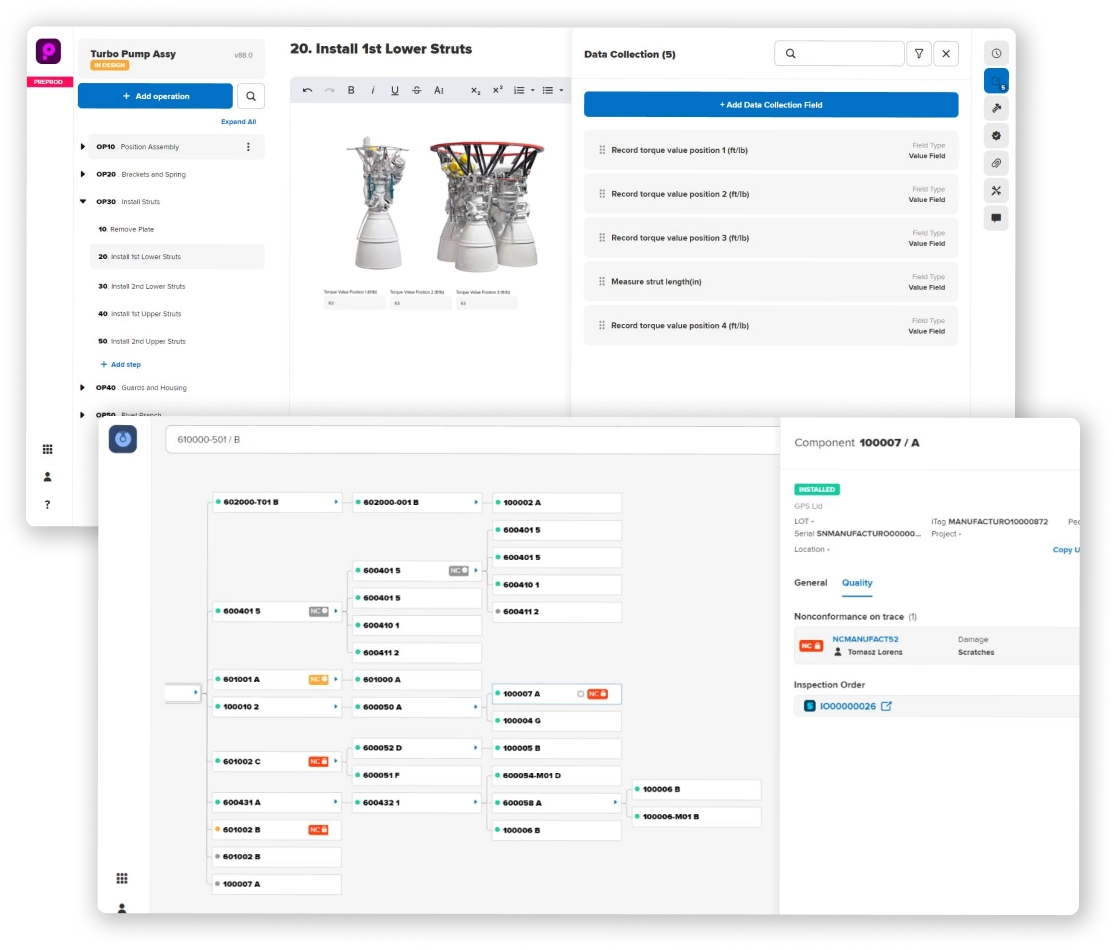This screenshot has width=1114, height=950.
Task: Open the three-dot menu on OP10 row
Action: coord(248,147)
